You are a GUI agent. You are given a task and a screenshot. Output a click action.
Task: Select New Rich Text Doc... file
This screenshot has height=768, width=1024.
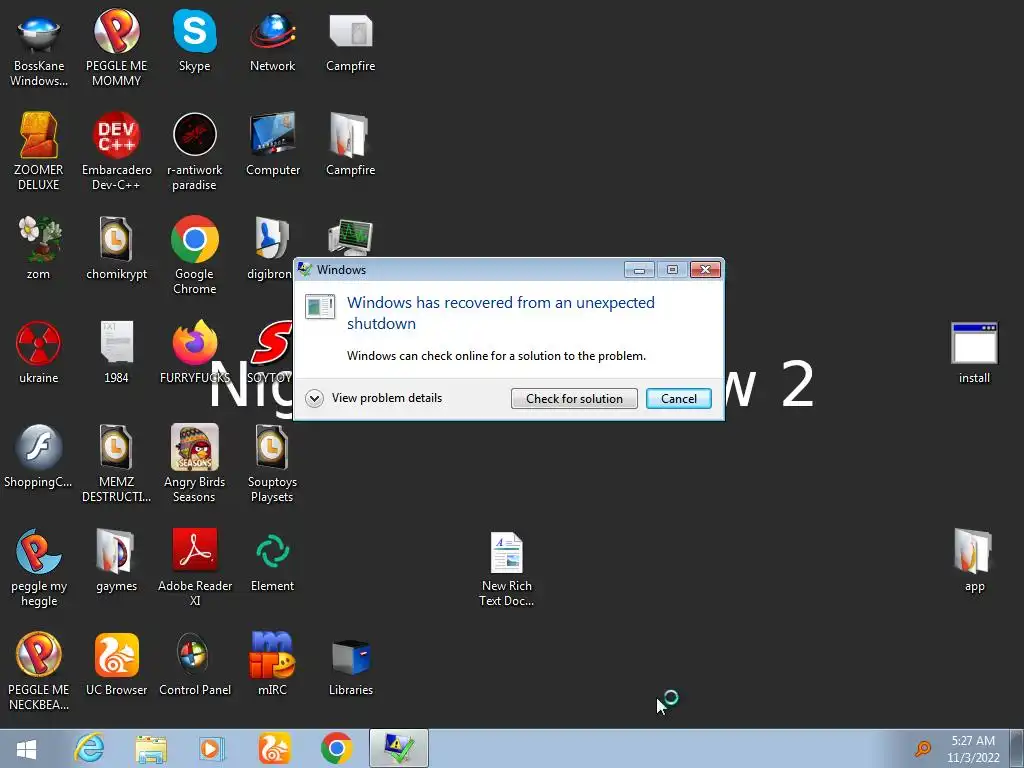point(507,569)
